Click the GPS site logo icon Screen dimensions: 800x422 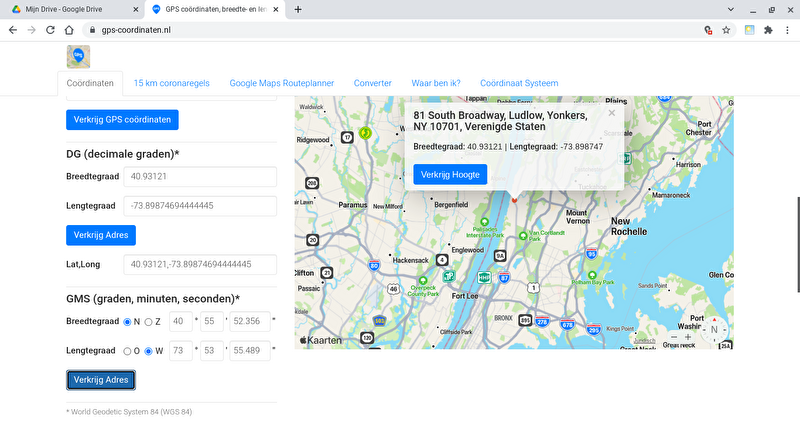(78, 56)
